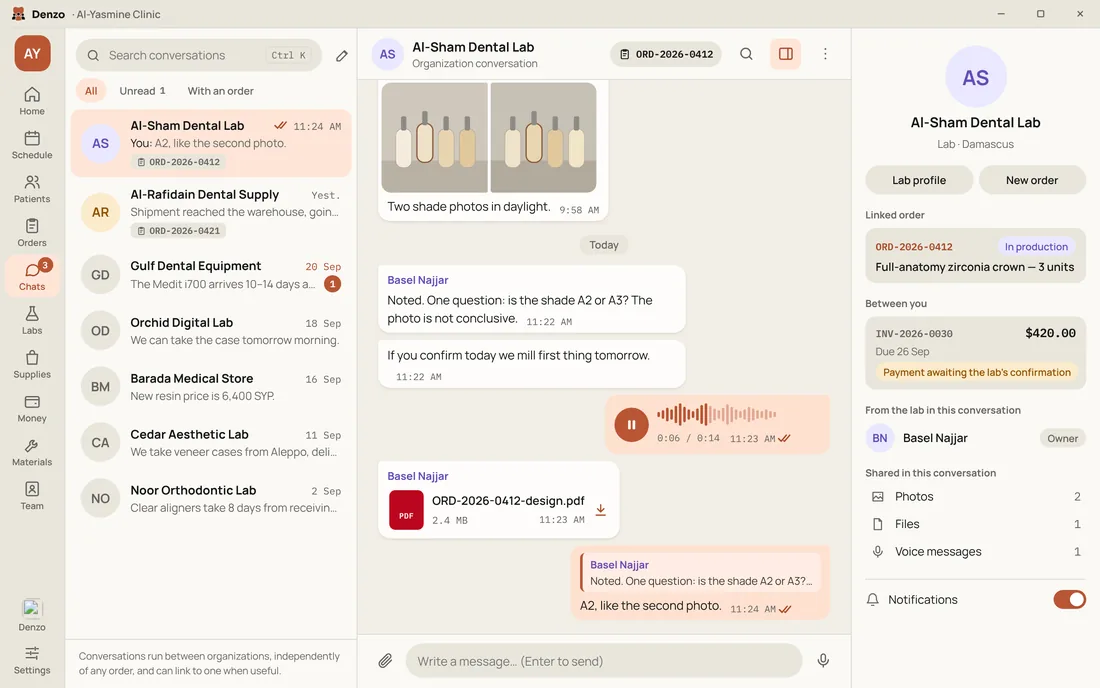Image resolution: width=1100 pixels, height=688 pixels.
Task: Open the Al-Sham Dental Lab conversation
Action: coord(211,143)
